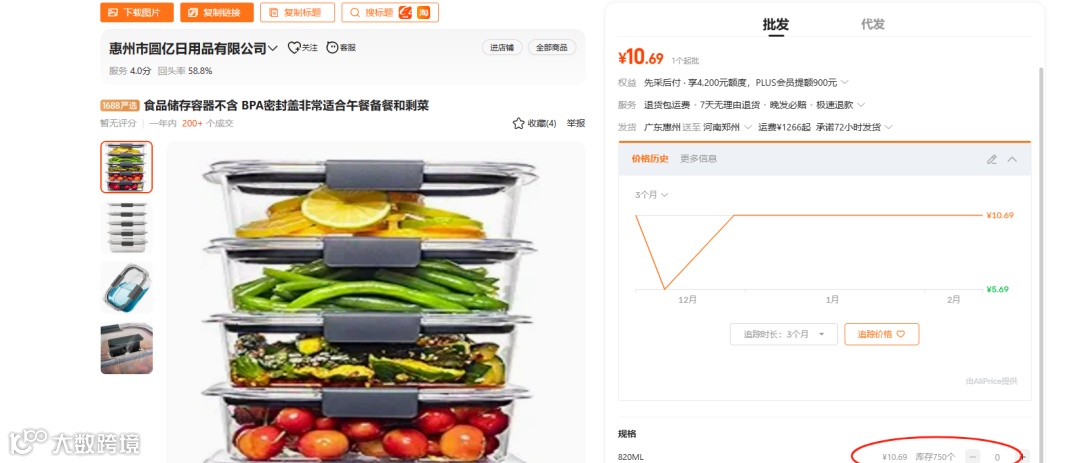The width and height of the screenshot is (1080, 463).
Task: Select the 更多信息 tab
Action: pyautogui.click(x=698, y=158)
